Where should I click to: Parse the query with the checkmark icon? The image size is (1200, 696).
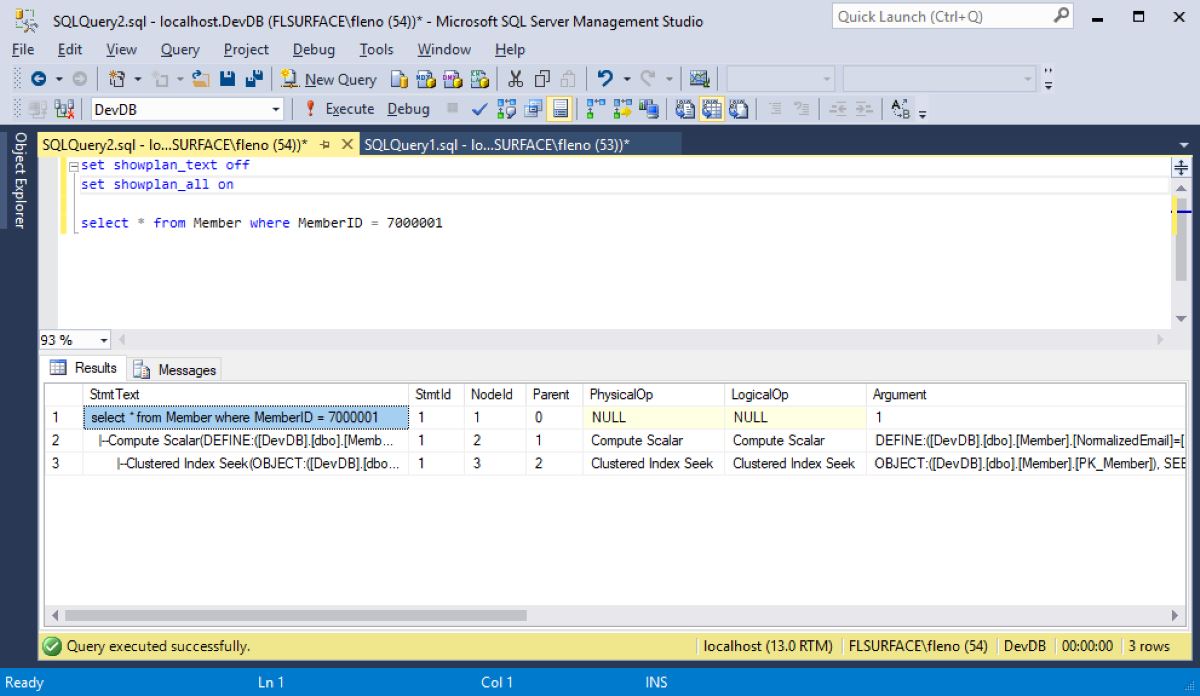tap(480, 109)
